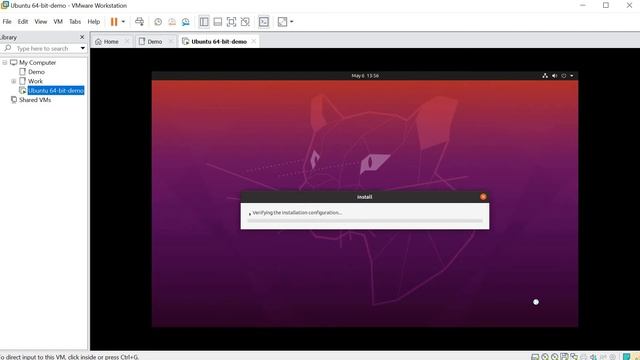Select Ubuntu 64-bit-demo in library tree
The width and height of the screenshot is (640, 360).
(56, 91)
